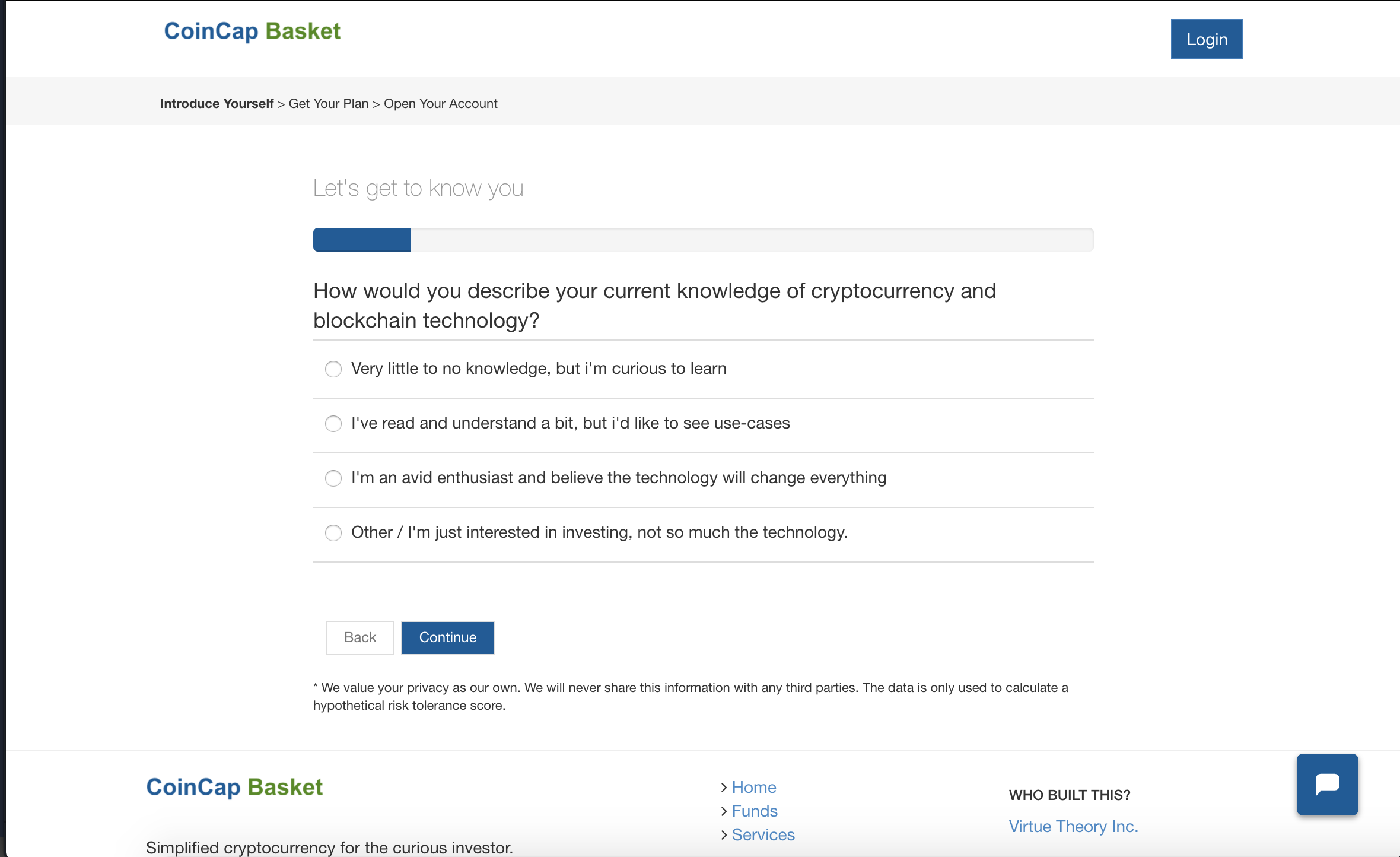Open the chat support bubble
This screenshot has height=857, width=1400.
point(1327,784)
